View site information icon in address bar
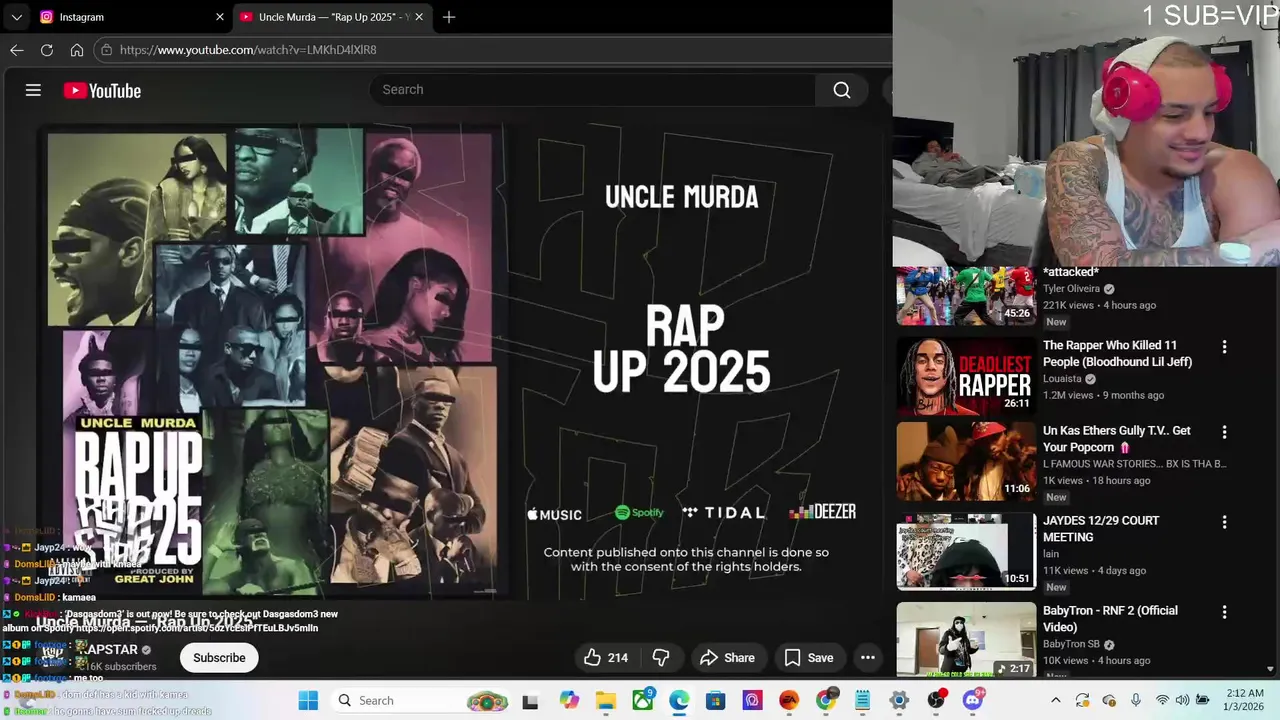Image resolution: width=1280 pixels, height=720 pixels. tap(106, 50)
